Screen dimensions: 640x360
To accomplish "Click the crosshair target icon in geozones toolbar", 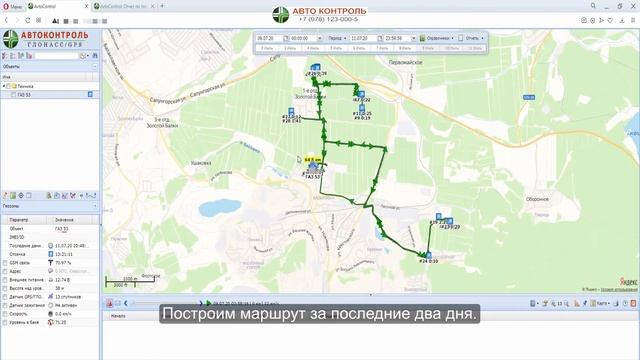I will [x=21, y=196].
